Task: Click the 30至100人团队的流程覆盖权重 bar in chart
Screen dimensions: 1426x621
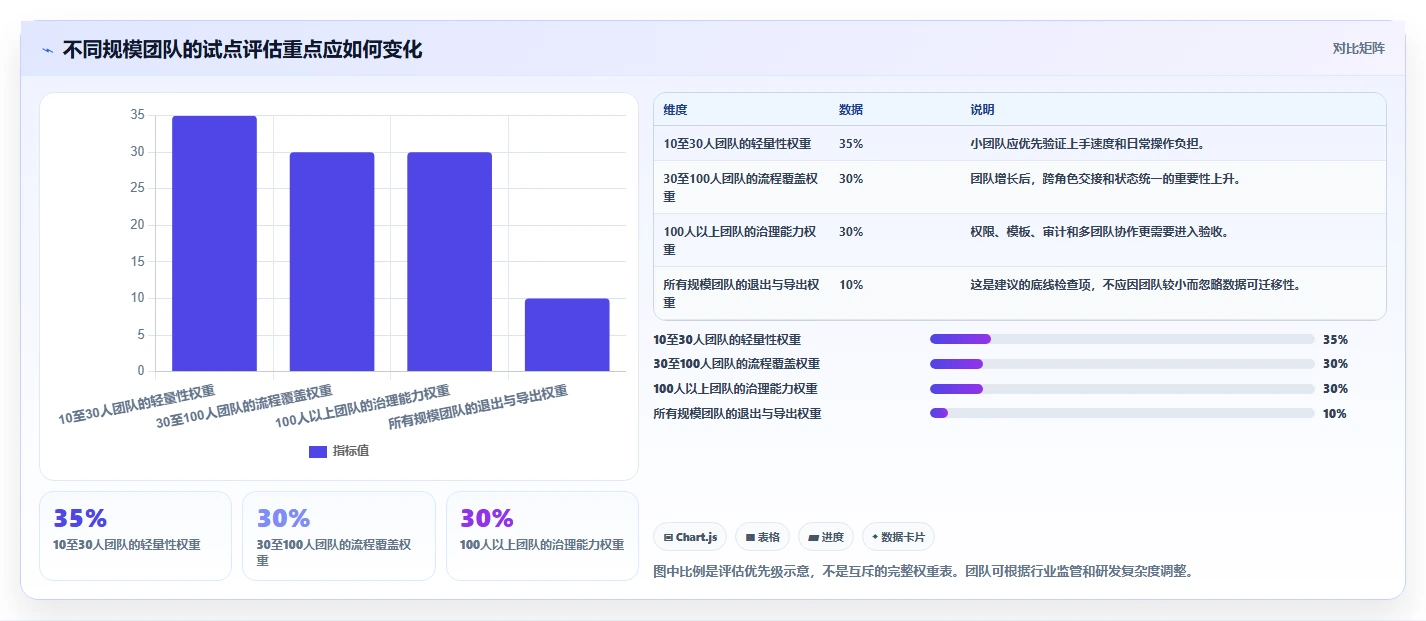Action: click(x=332, y=261)
